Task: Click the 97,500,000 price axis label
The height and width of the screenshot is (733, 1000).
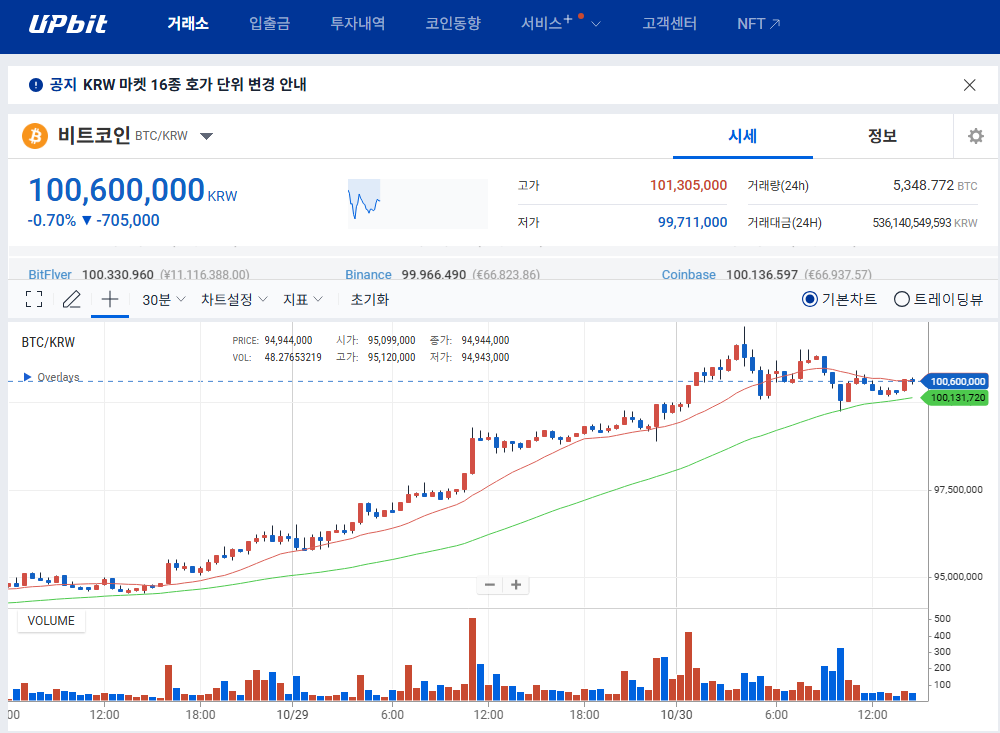Action: [958, 489]
